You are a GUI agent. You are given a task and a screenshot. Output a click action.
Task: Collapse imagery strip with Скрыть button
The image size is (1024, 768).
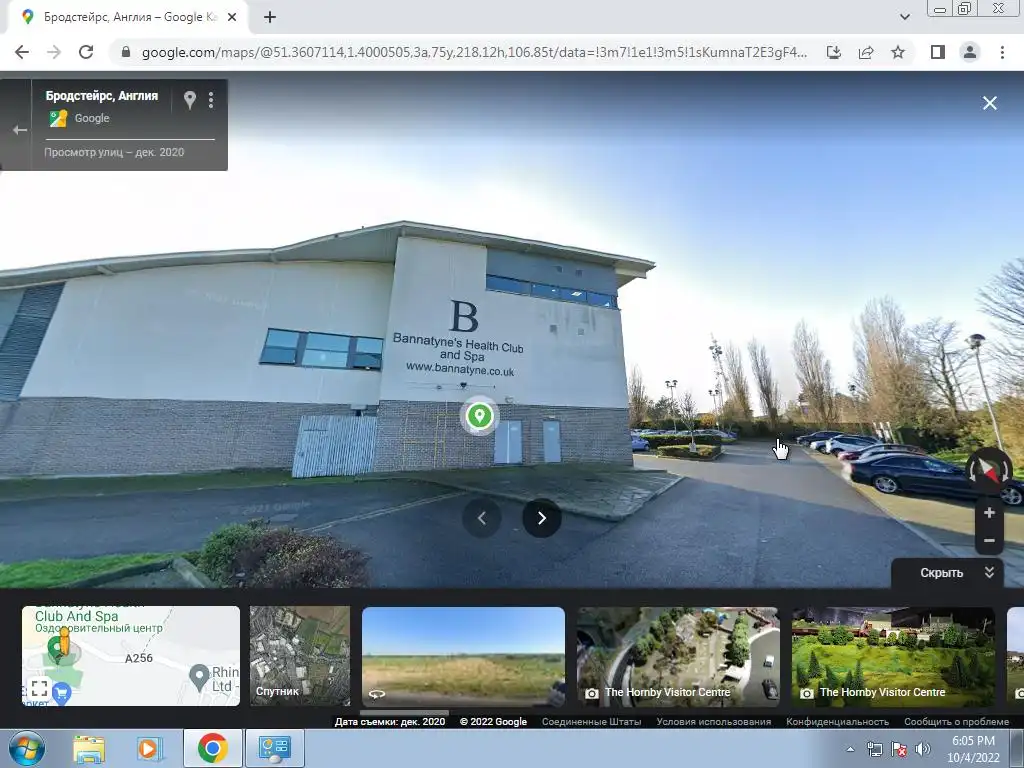pyautogui.click(x=947, y=573)
